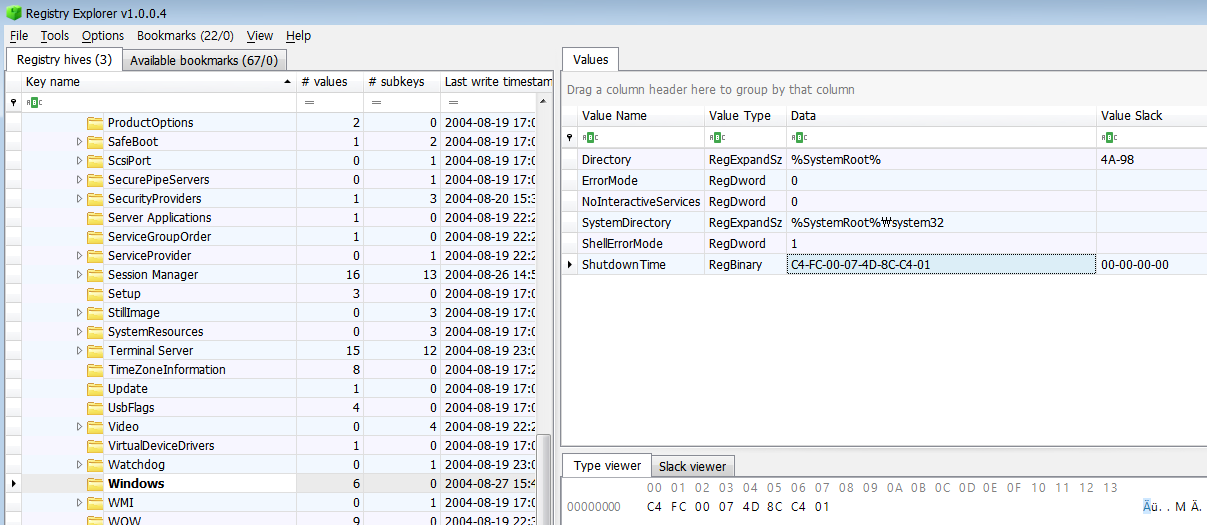Select the ErrorMode value row

pyautogui.click(x=884, y=181)
